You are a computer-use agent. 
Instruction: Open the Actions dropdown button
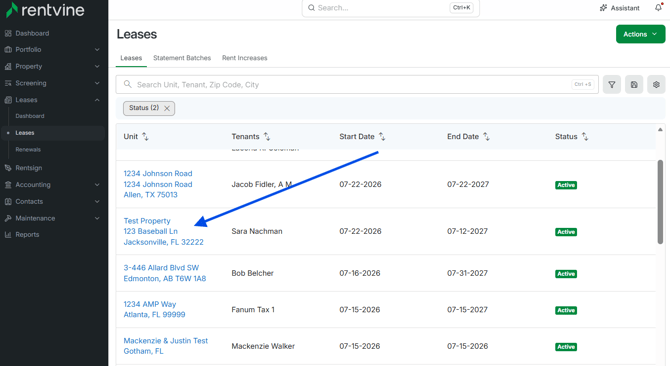[x=640, y=34]
